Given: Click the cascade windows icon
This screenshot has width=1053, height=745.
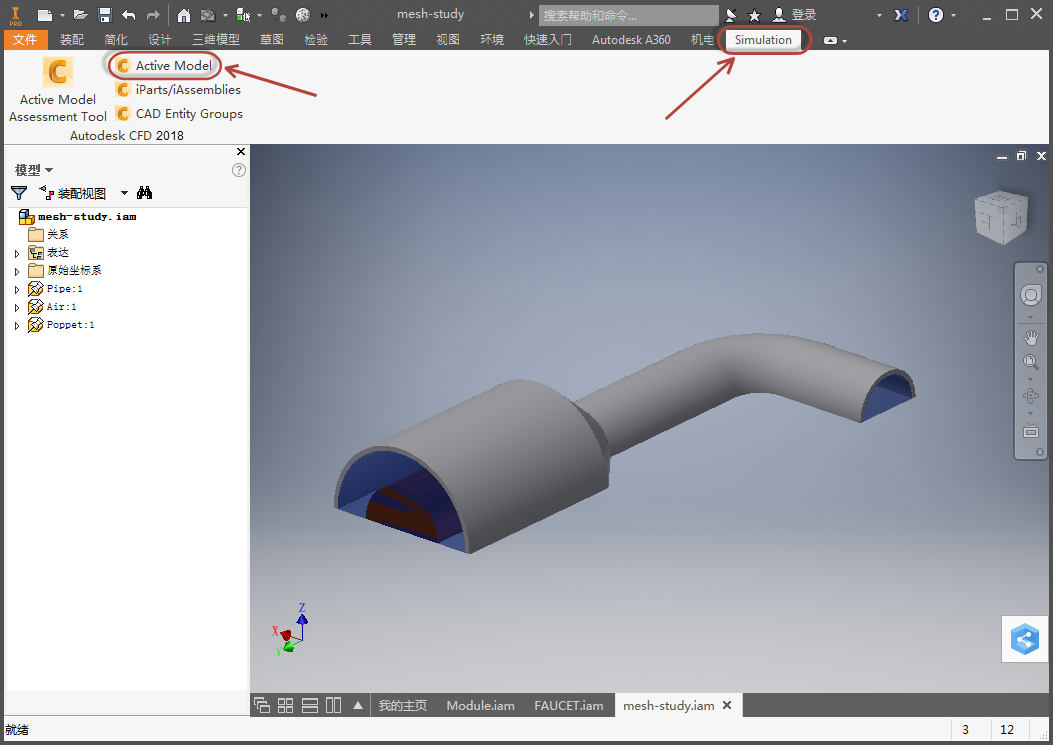Looking at the screenshot, I should 262,705.
